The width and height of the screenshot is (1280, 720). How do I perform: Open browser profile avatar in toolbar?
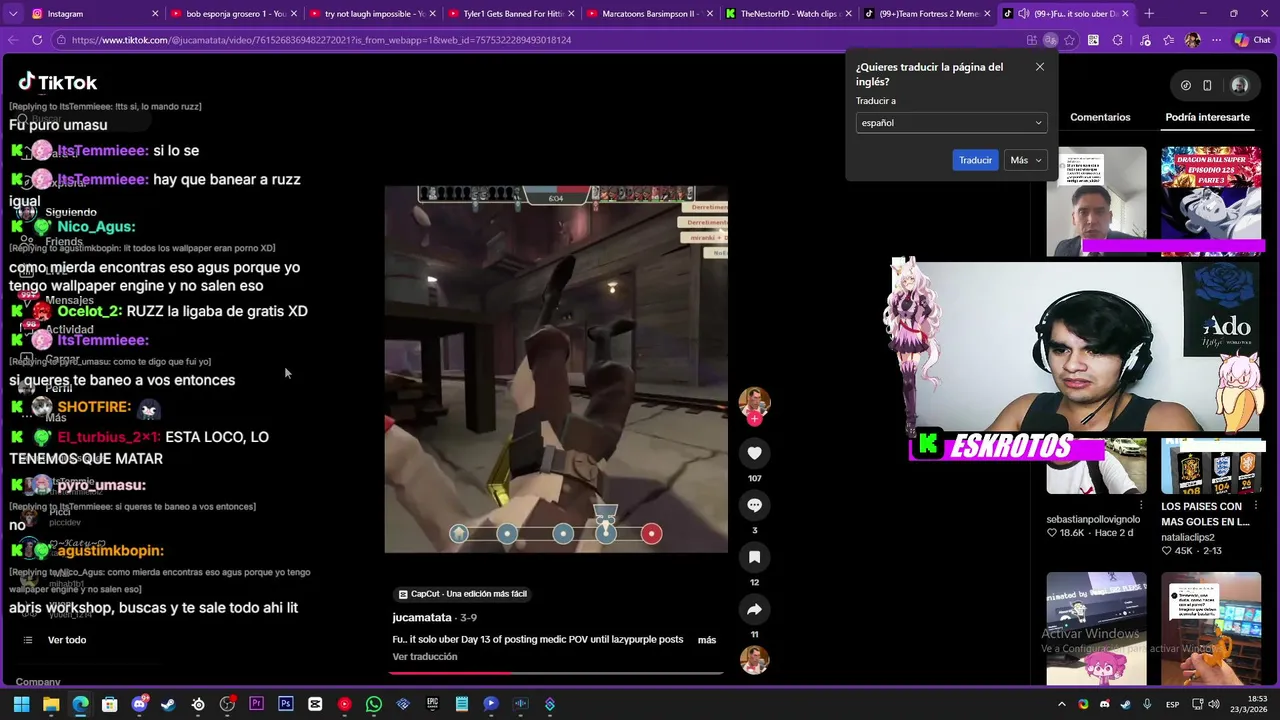(1192, 40)
